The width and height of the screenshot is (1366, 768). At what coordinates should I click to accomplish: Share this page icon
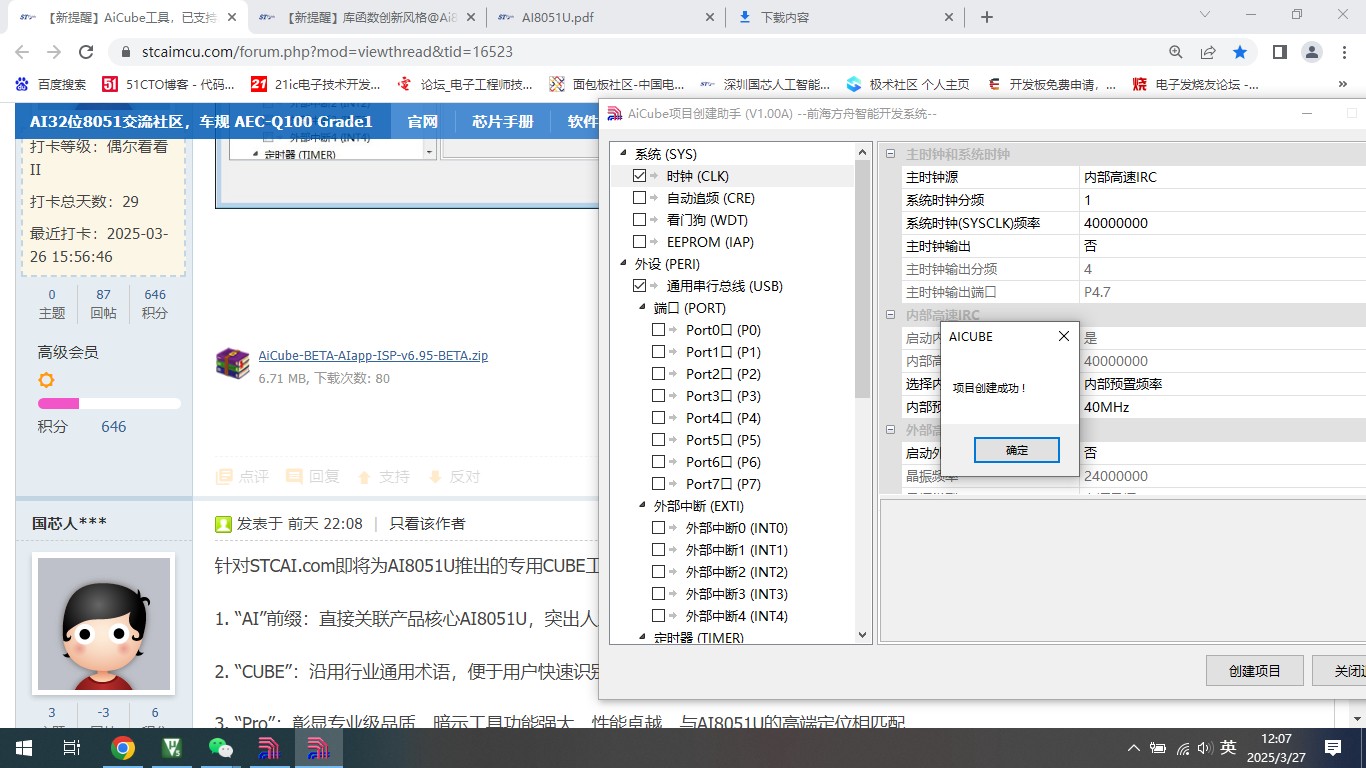click(x=1208, y=52)
